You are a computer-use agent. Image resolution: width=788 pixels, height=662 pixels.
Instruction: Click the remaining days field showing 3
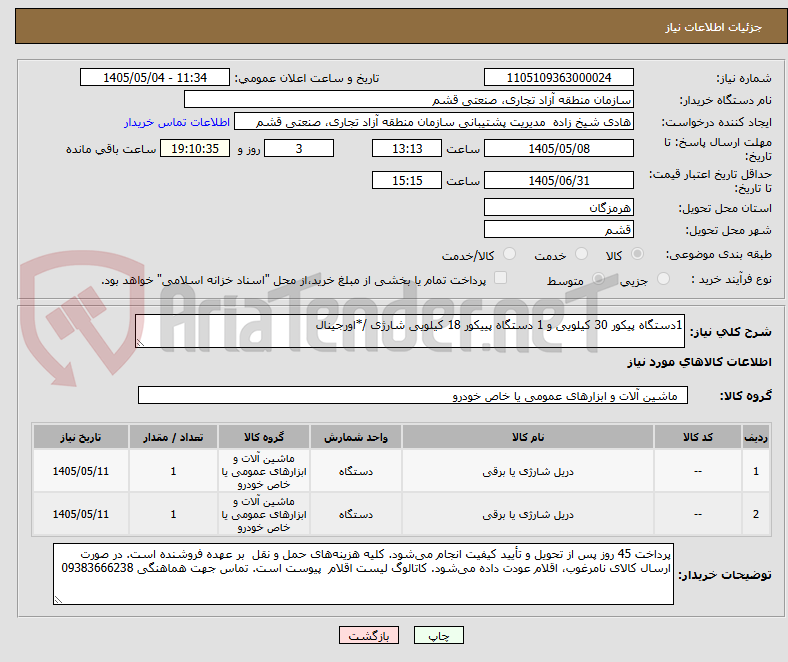point(299,148)
